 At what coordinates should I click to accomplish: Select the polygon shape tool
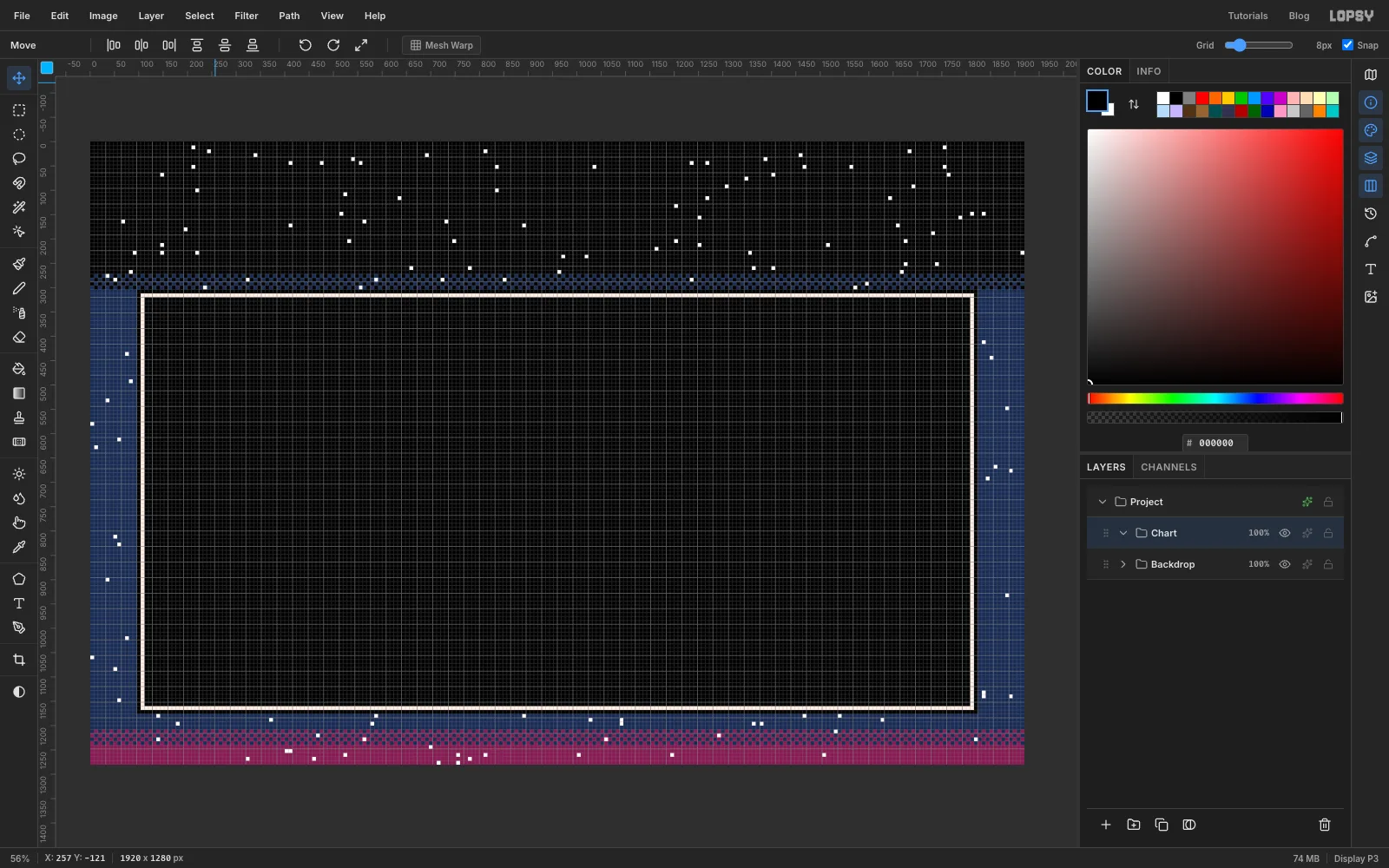(19, 579)
